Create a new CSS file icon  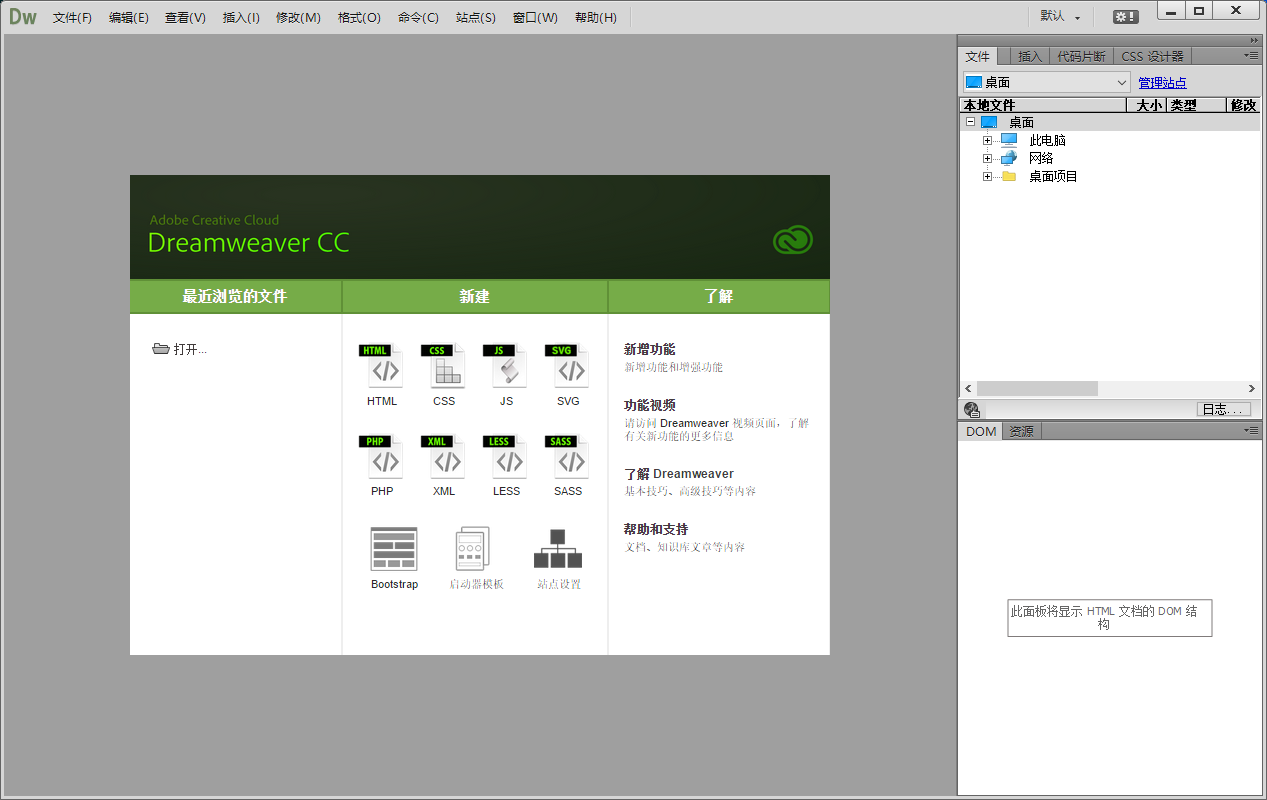pos(444,366)
